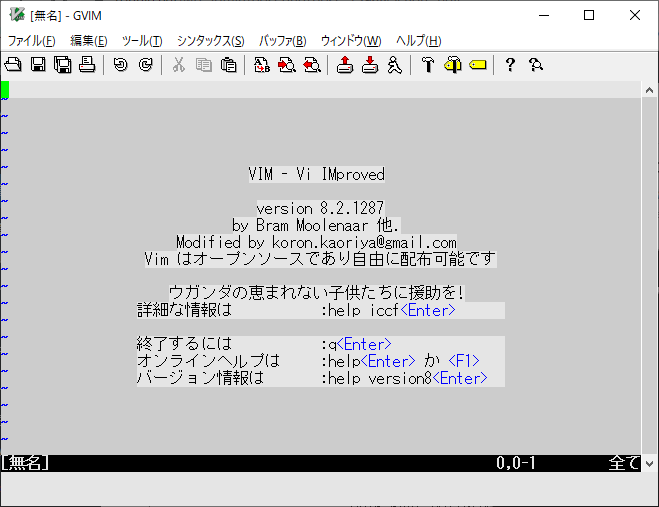Maximize the GVIM window
Image resolution: width=659 pixels, height=507 pixels.
click(589, 16)
